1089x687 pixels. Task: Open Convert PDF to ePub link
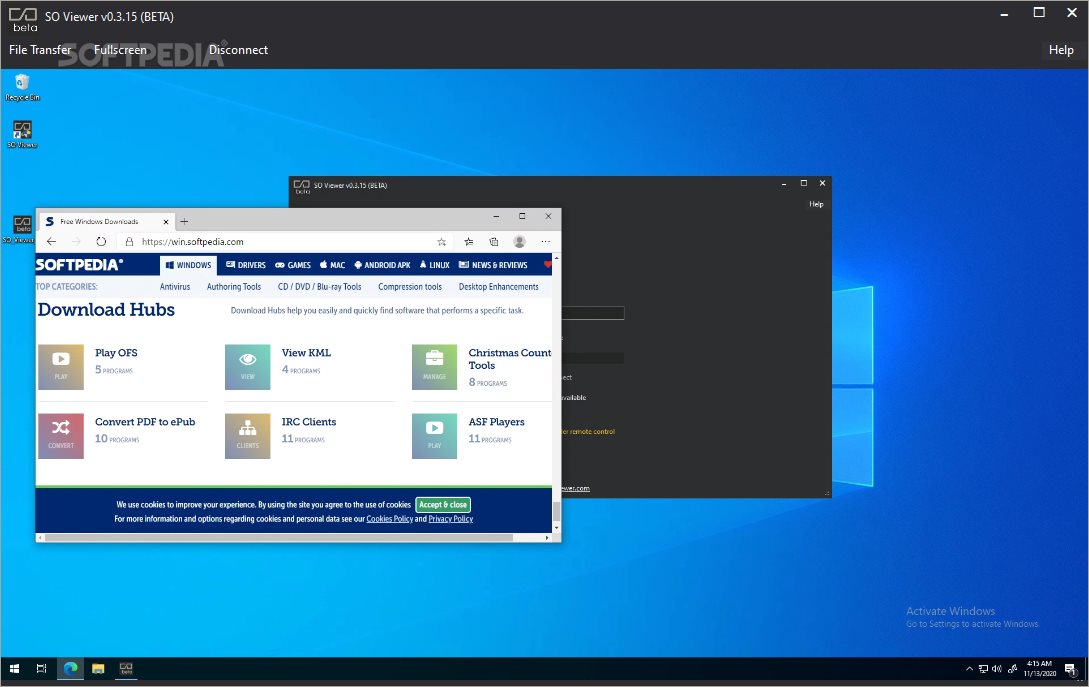point(145,422)
